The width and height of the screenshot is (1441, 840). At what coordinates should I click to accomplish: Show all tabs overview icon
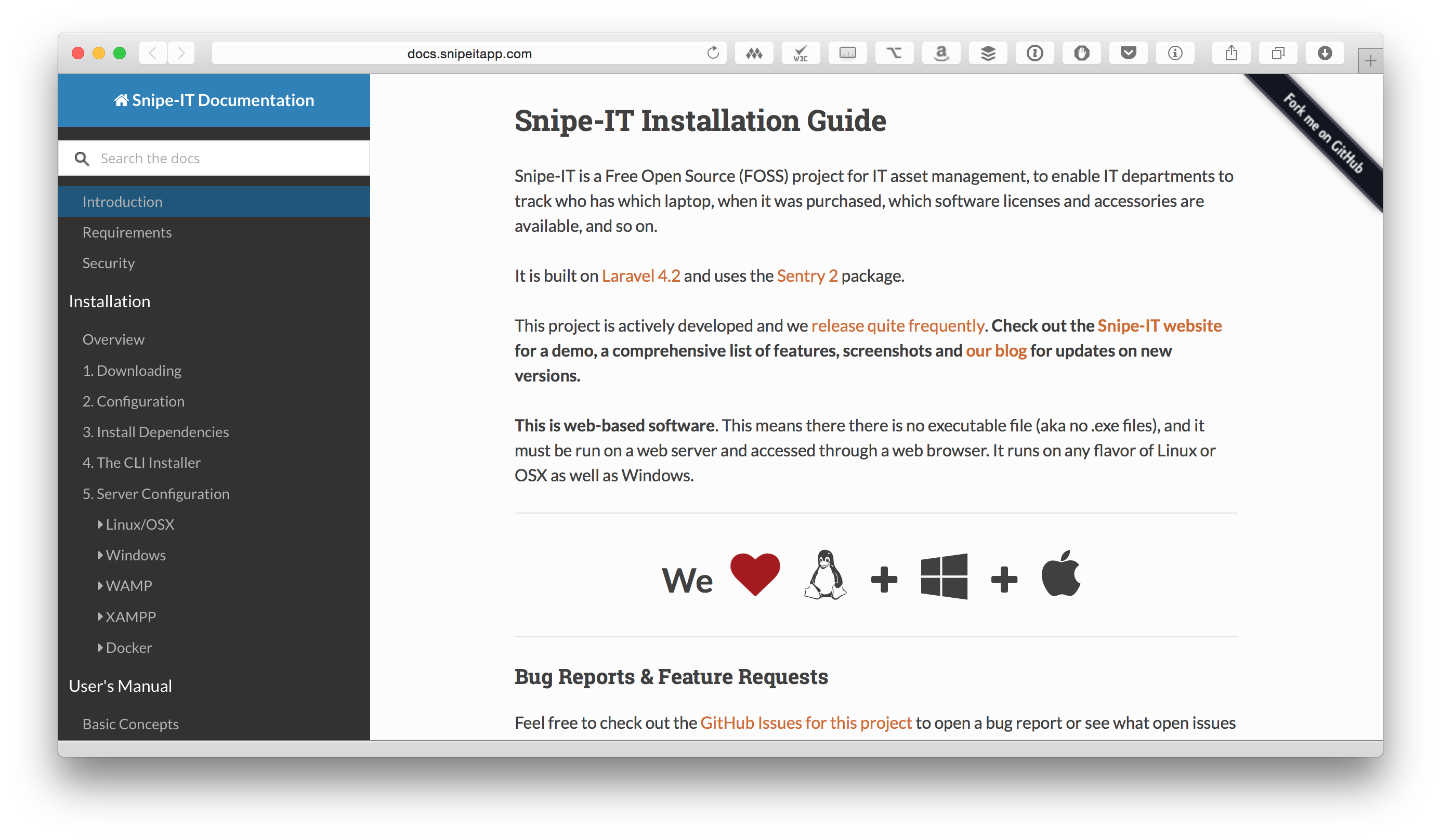click(1278, 53)
